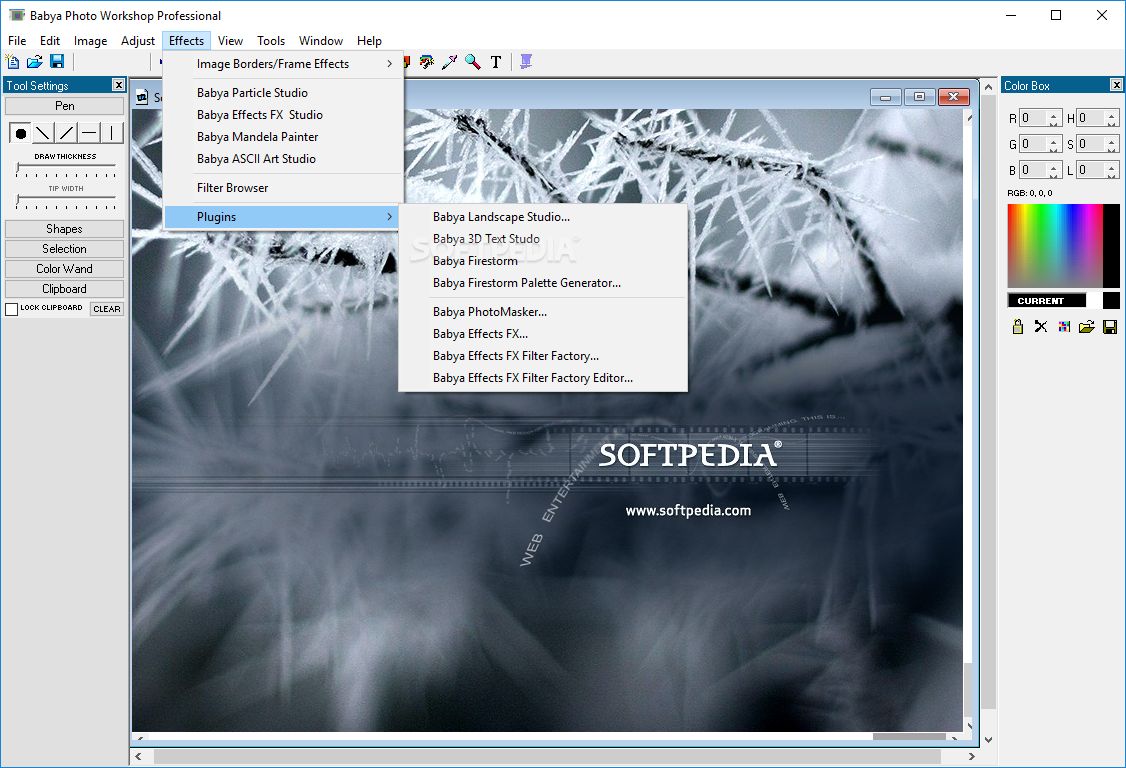Click the lock icon in Color Box
Image resolution: width=1126 pixels, height=768 pixels.
click(1018, 327)
